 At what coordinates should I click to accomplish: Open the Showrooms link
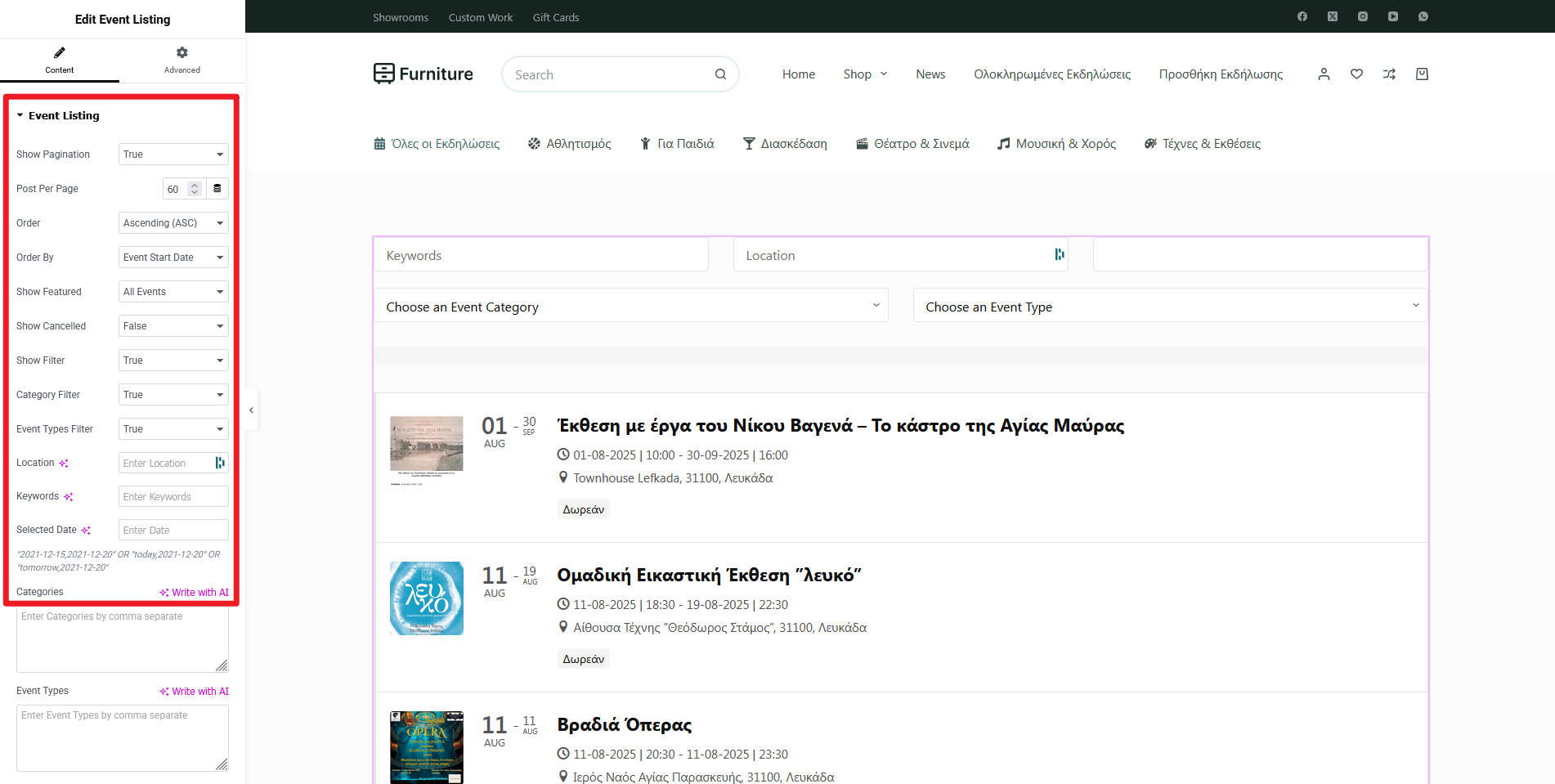pyautogui.click(x=401, y=17)
